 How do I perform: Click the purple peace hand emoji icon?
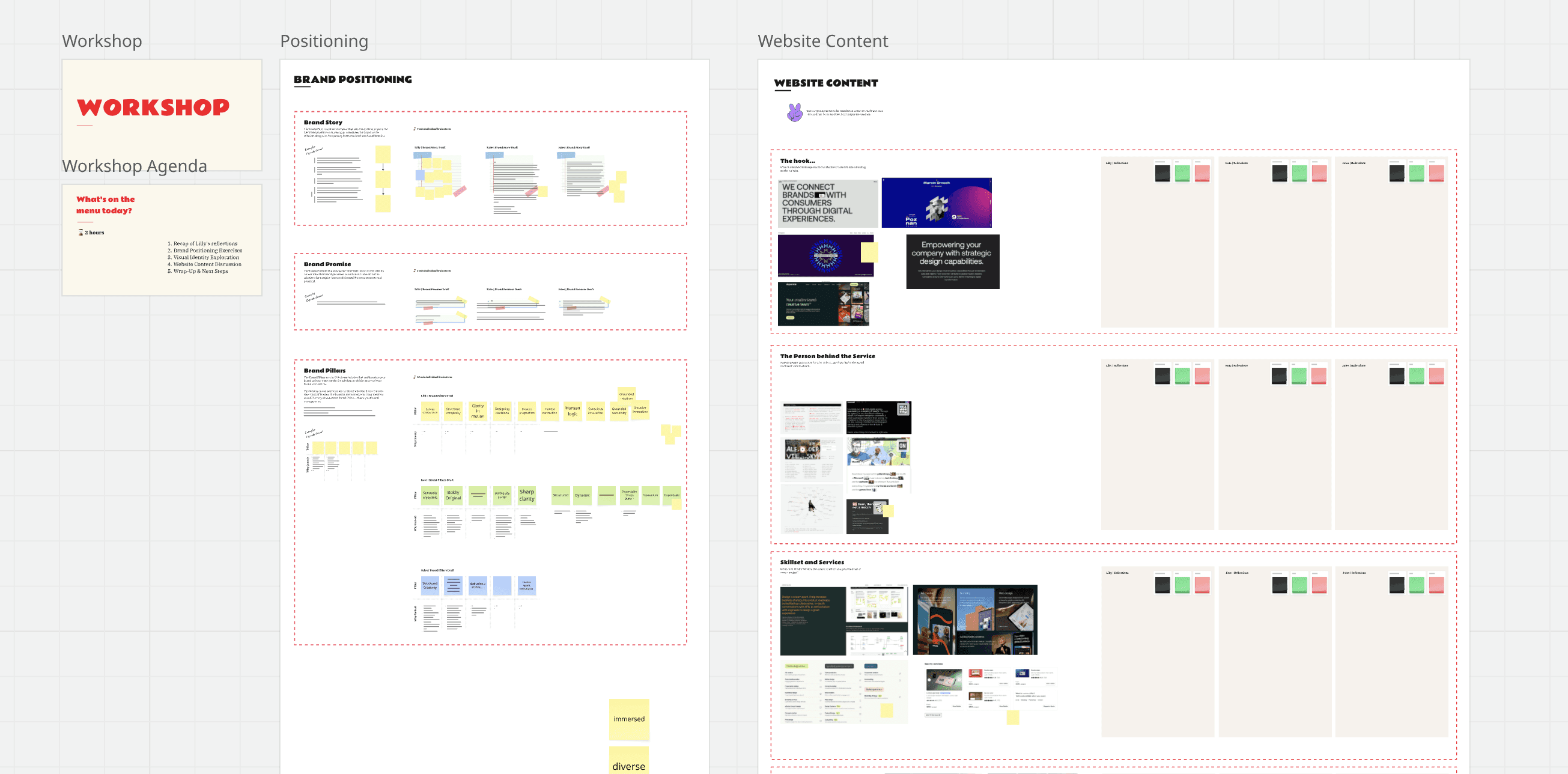pos(794,112)
